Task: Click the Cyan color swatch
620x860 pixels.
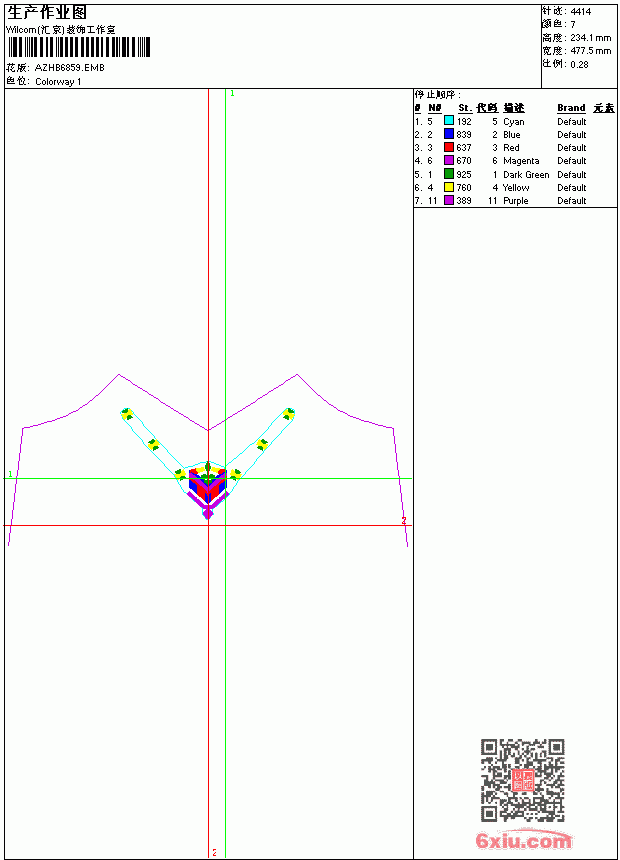Action: [449, 121]
